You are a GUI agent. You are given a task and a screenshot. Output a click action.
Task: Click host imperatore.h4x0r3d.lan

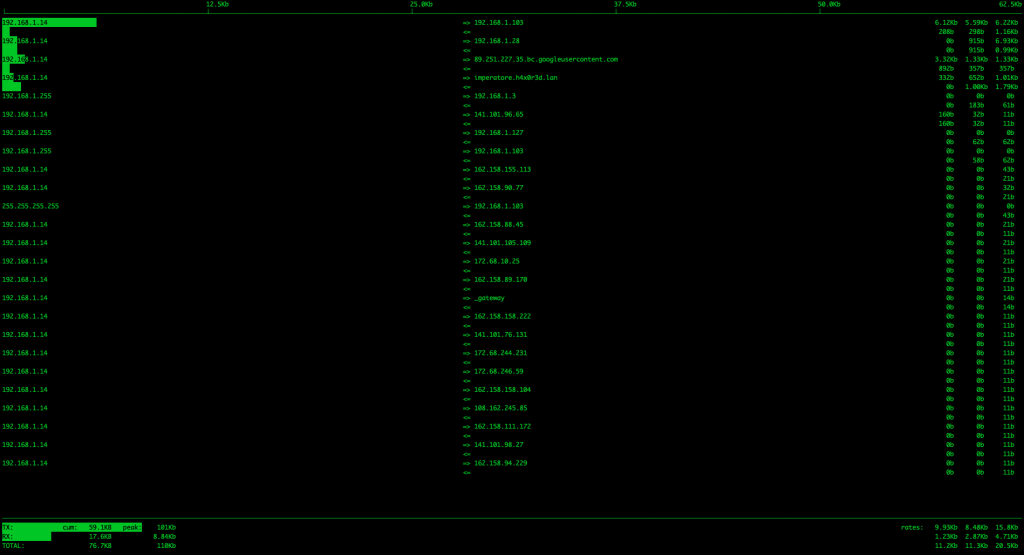pos(515,78)
